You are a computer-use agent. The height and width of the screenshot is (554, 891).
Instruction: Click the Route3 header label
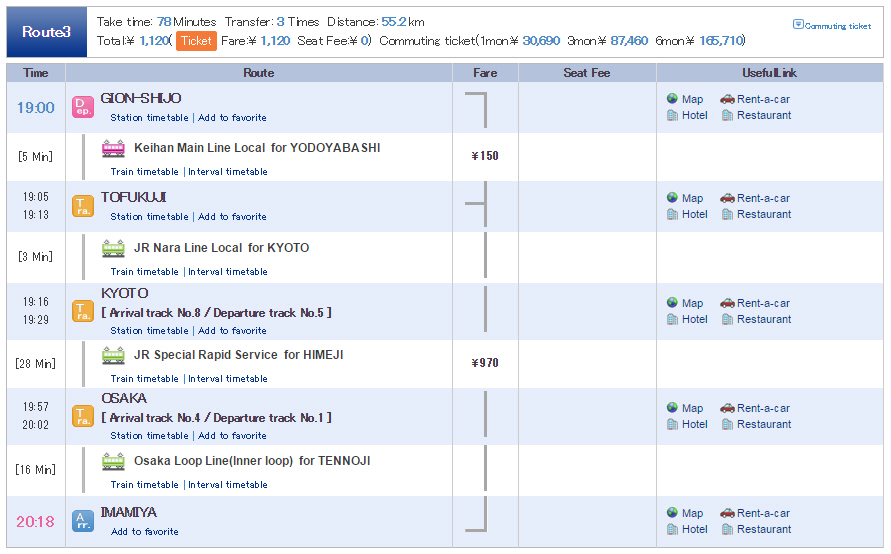click(47, 32)
